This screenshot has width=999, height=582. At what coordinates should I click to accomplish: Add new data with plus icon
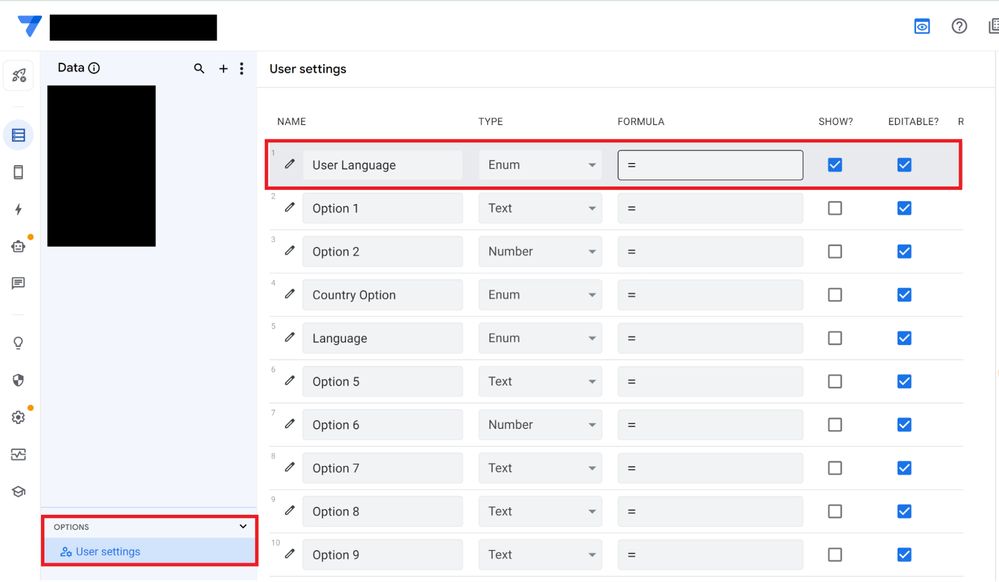[223, 68]
